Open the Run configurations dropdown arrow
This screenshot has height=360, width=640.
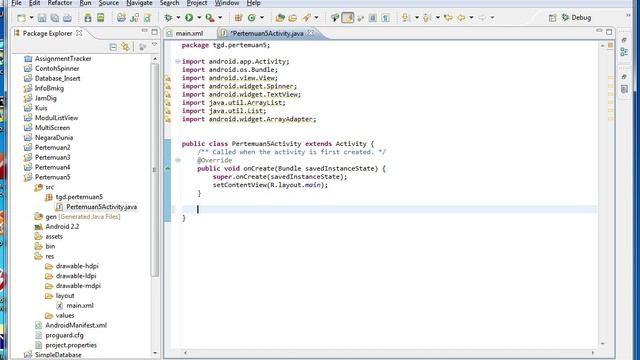(199, 18)
